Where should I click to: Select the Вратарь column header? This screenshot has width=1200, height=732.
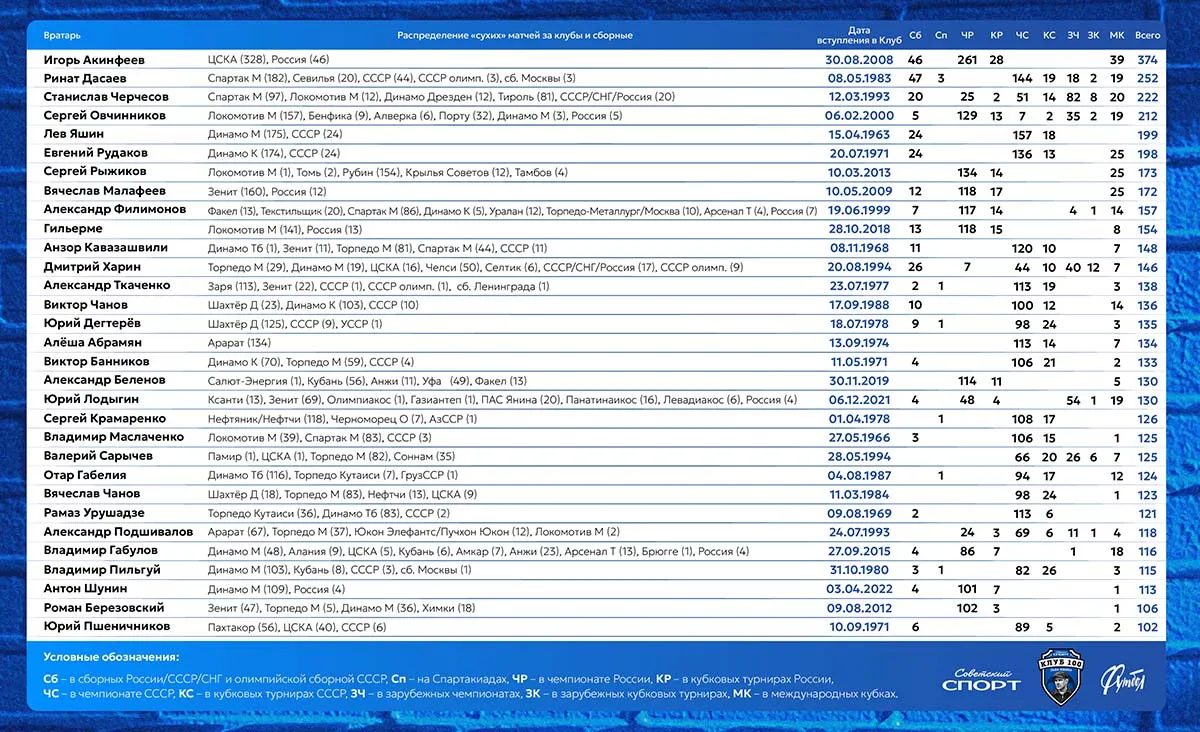coord(62,36)
